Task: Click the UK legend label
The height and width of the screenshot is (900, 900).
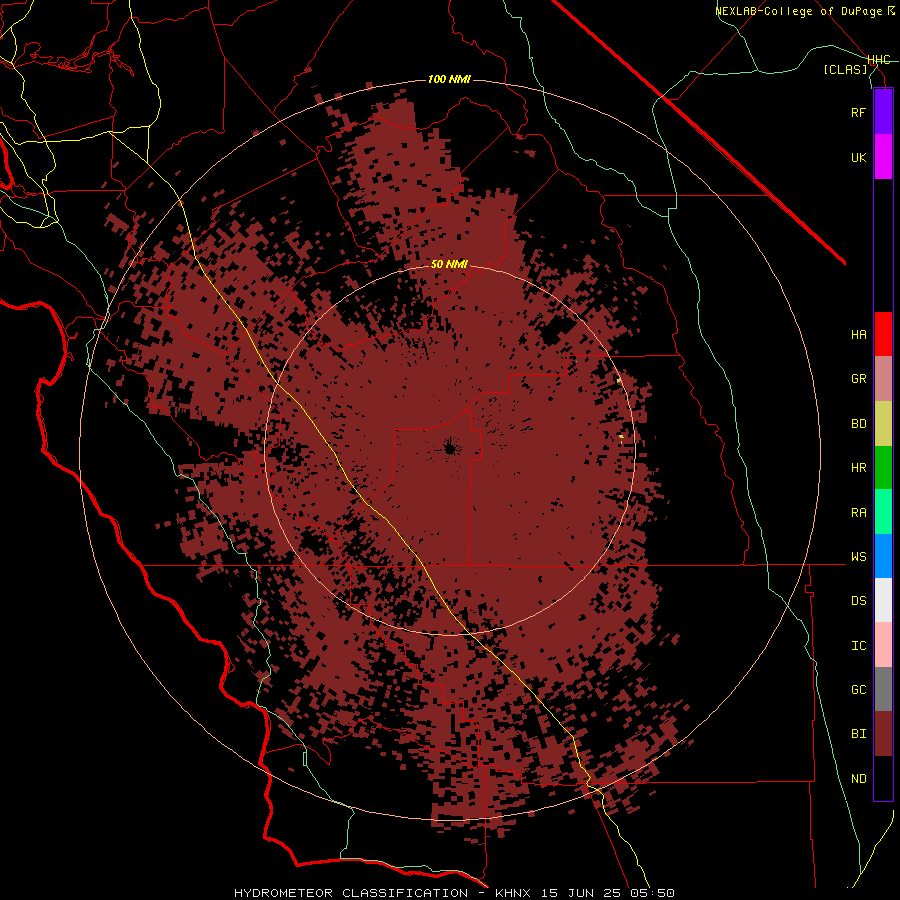Action: coord(858,158)
